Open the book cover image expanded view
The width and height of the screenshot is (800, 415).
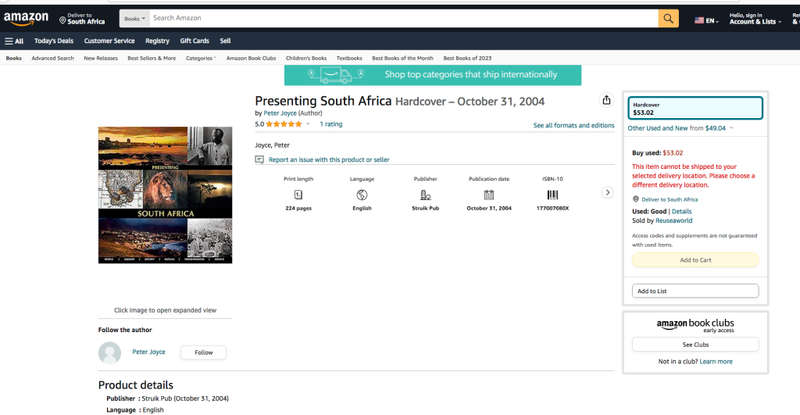coord(165,195)
